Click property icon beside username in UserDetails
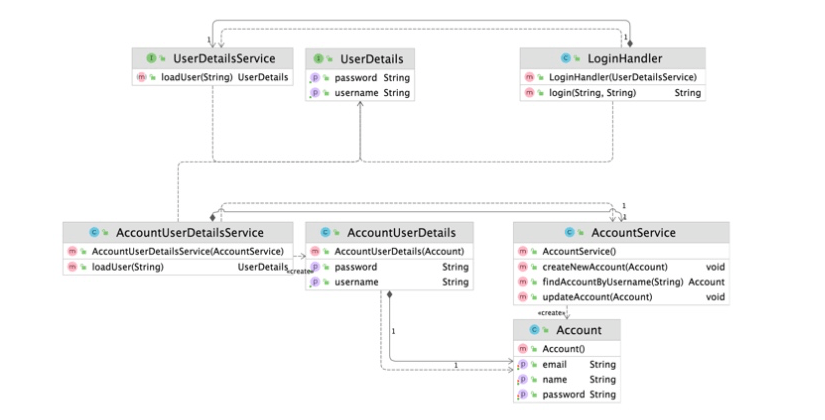Image resolution: width=825 pixels, height=420 pixels. click(314, 93)
